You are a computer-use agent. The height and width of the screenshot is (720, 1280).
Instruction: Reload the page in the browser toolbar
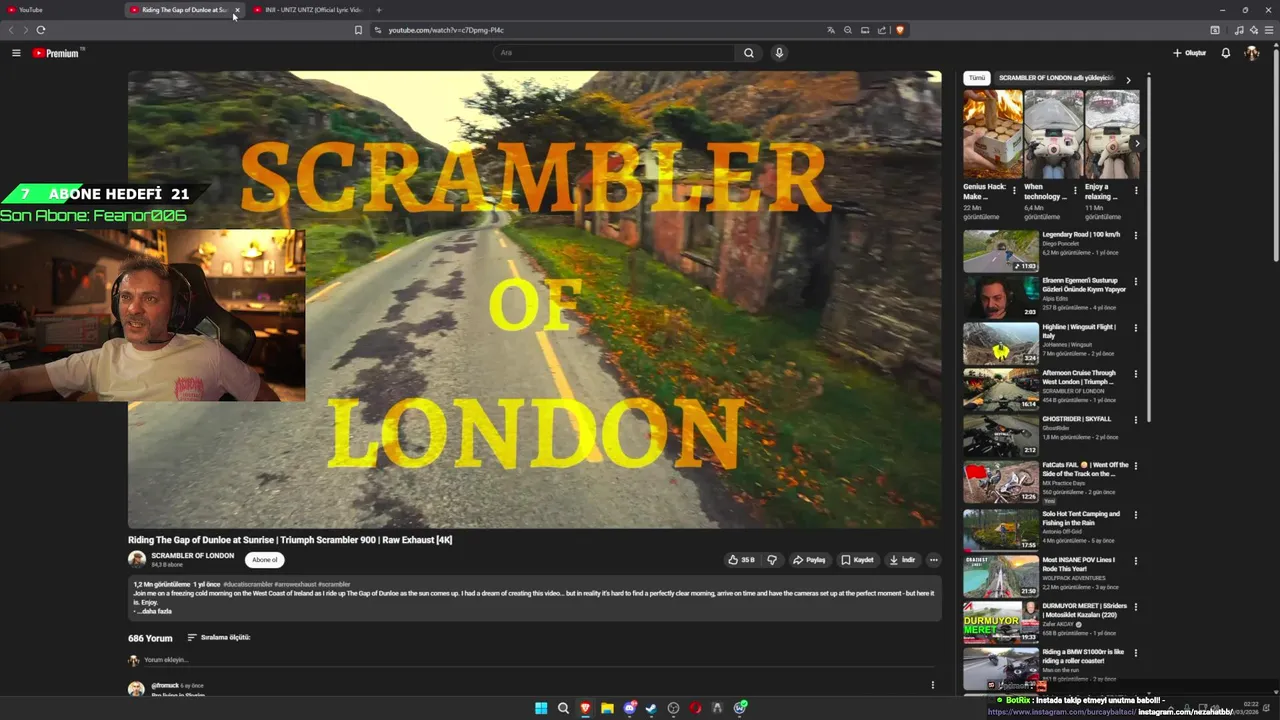[x=41, y=30]
